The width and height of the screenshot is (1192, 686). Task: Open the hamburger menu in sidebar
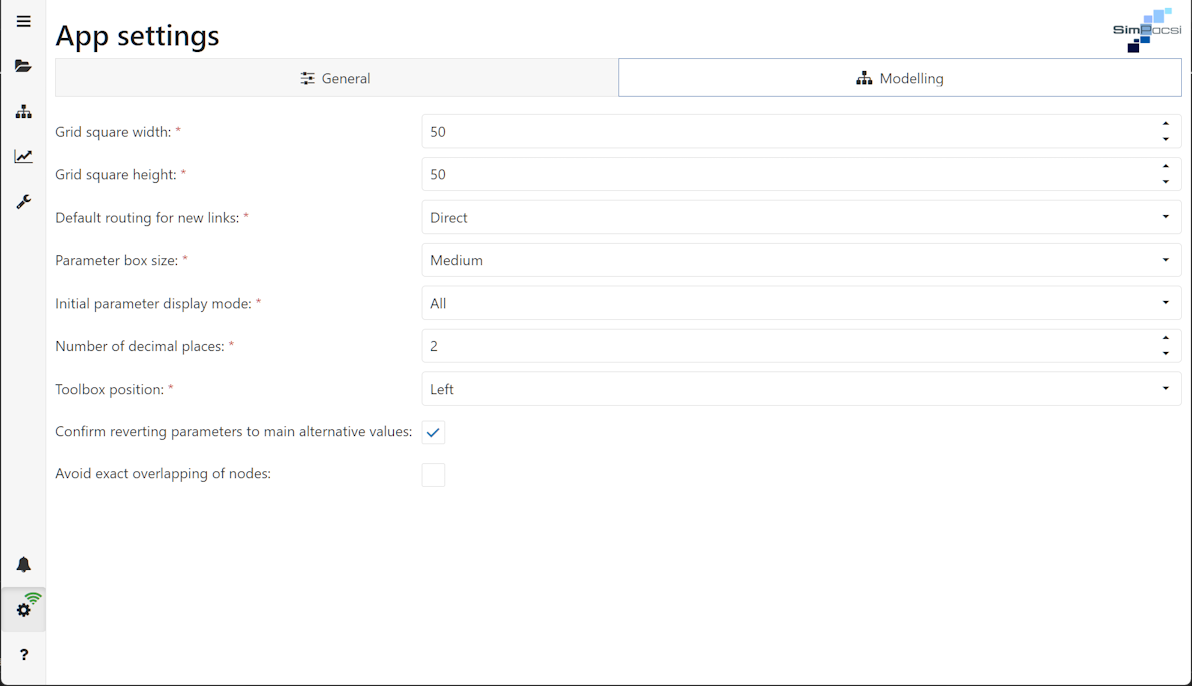23,21
